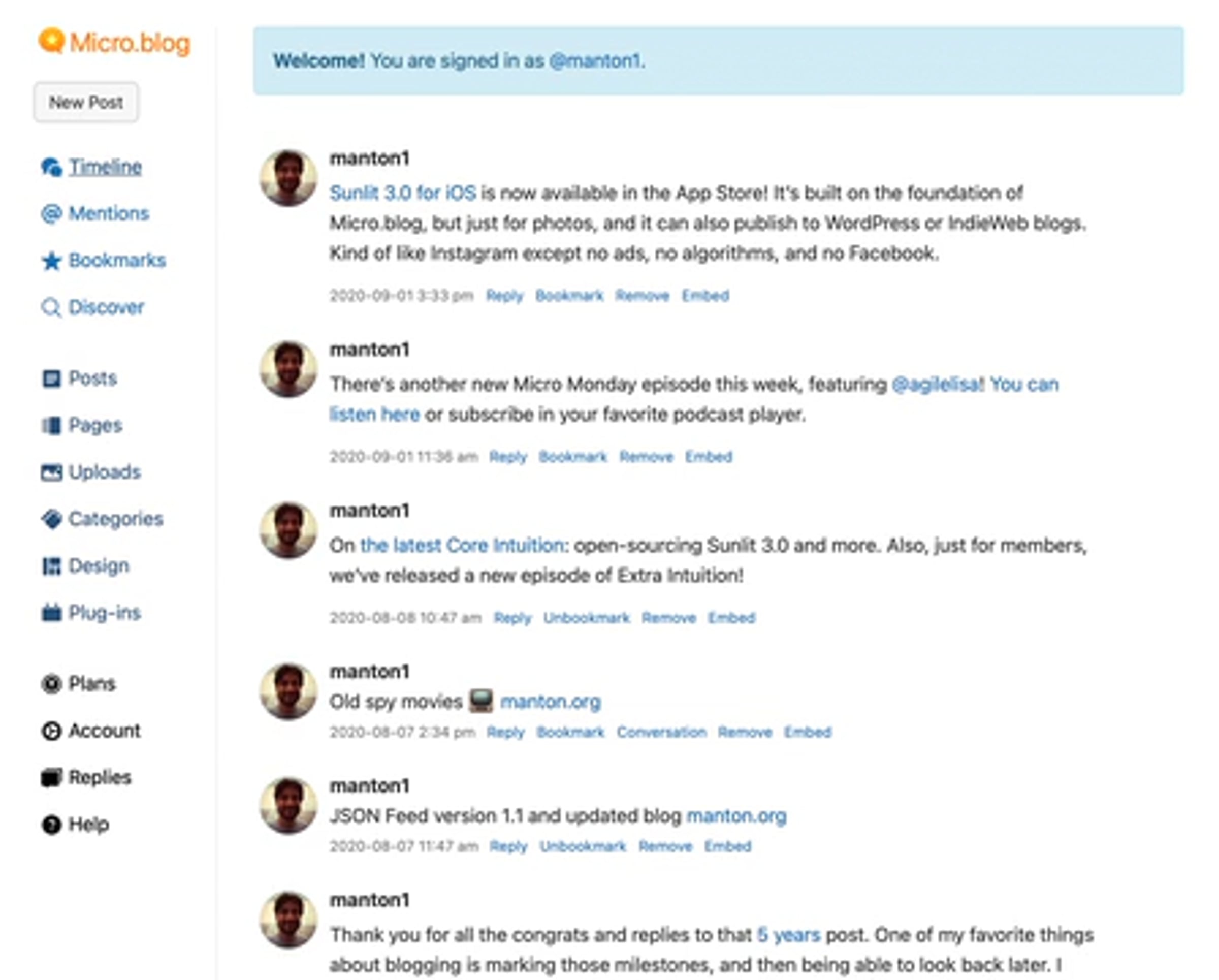The width and height of the screenshot is (1219, 980).
Task: Unbookmark the Core Intuition post
Action: tap(586, 618)
